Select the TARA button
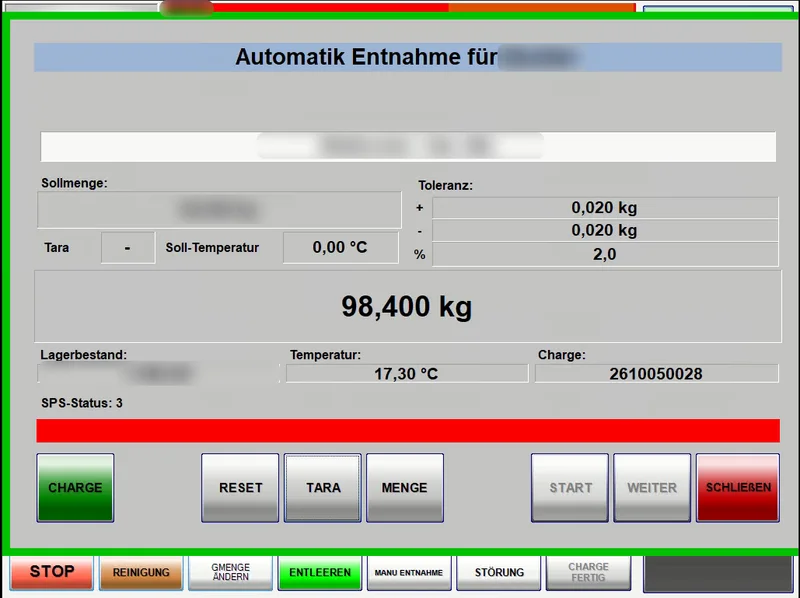Viewport: 800px width, 598px height. point(322,487)
